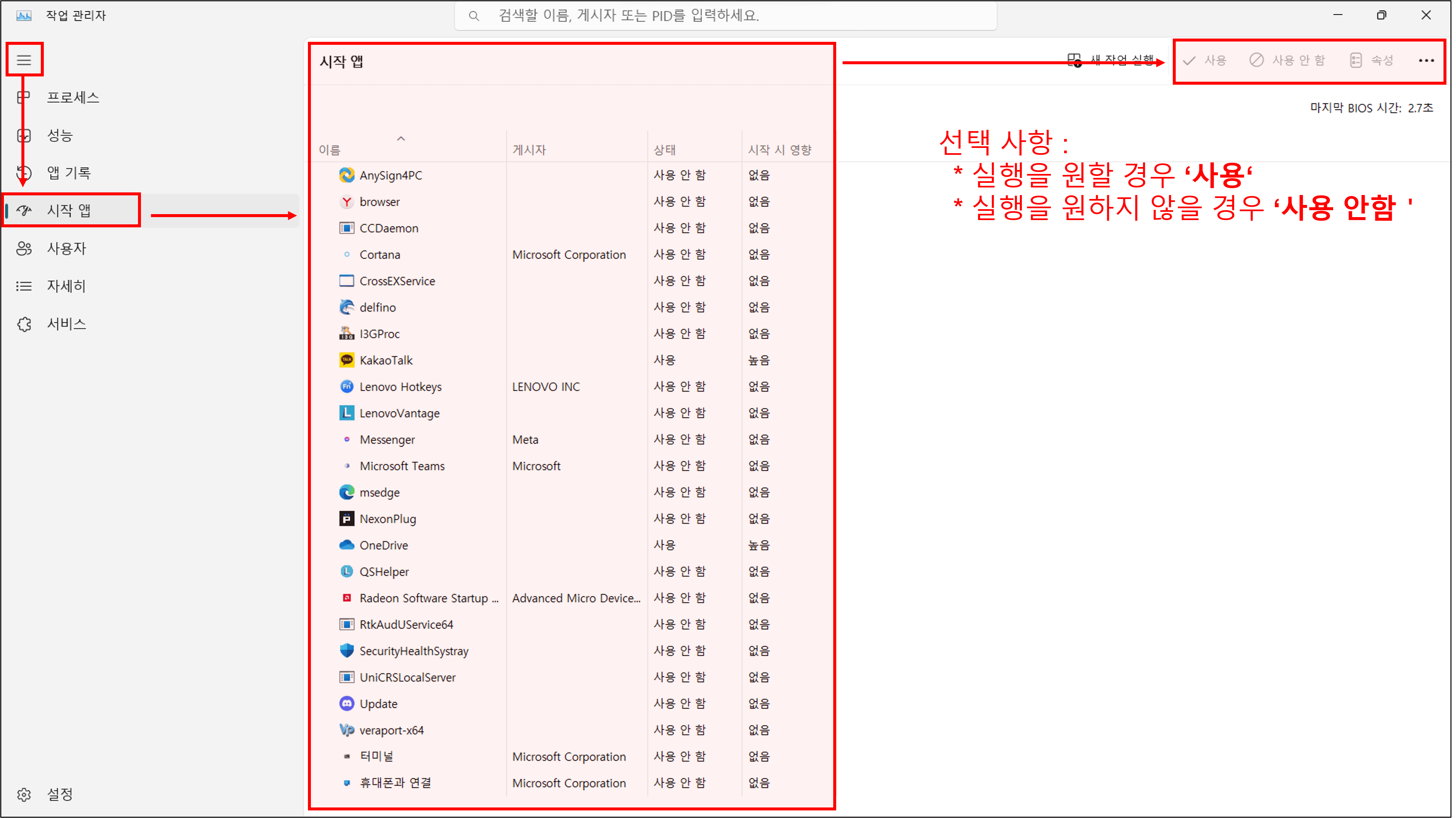Screen dimensions: 1456x818
Task: Open the 앱 기록 (App history) page
Action: pos(69,173)
